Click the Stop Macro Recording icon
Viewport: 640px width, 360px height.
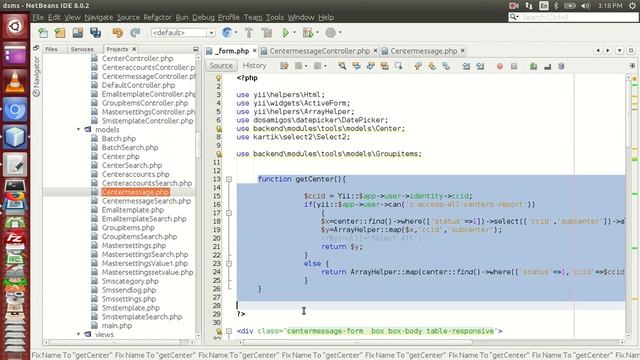pyautogui.click(x=514, y=66)
